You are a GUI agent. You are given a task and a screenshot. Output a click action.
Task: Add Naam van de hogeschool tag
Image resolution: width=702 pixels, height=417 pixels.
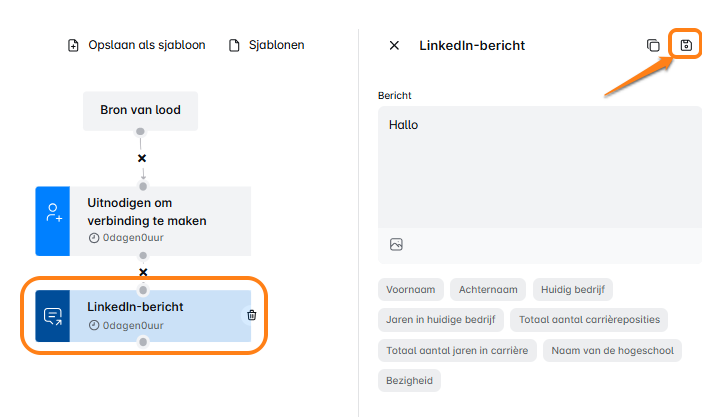612,350
